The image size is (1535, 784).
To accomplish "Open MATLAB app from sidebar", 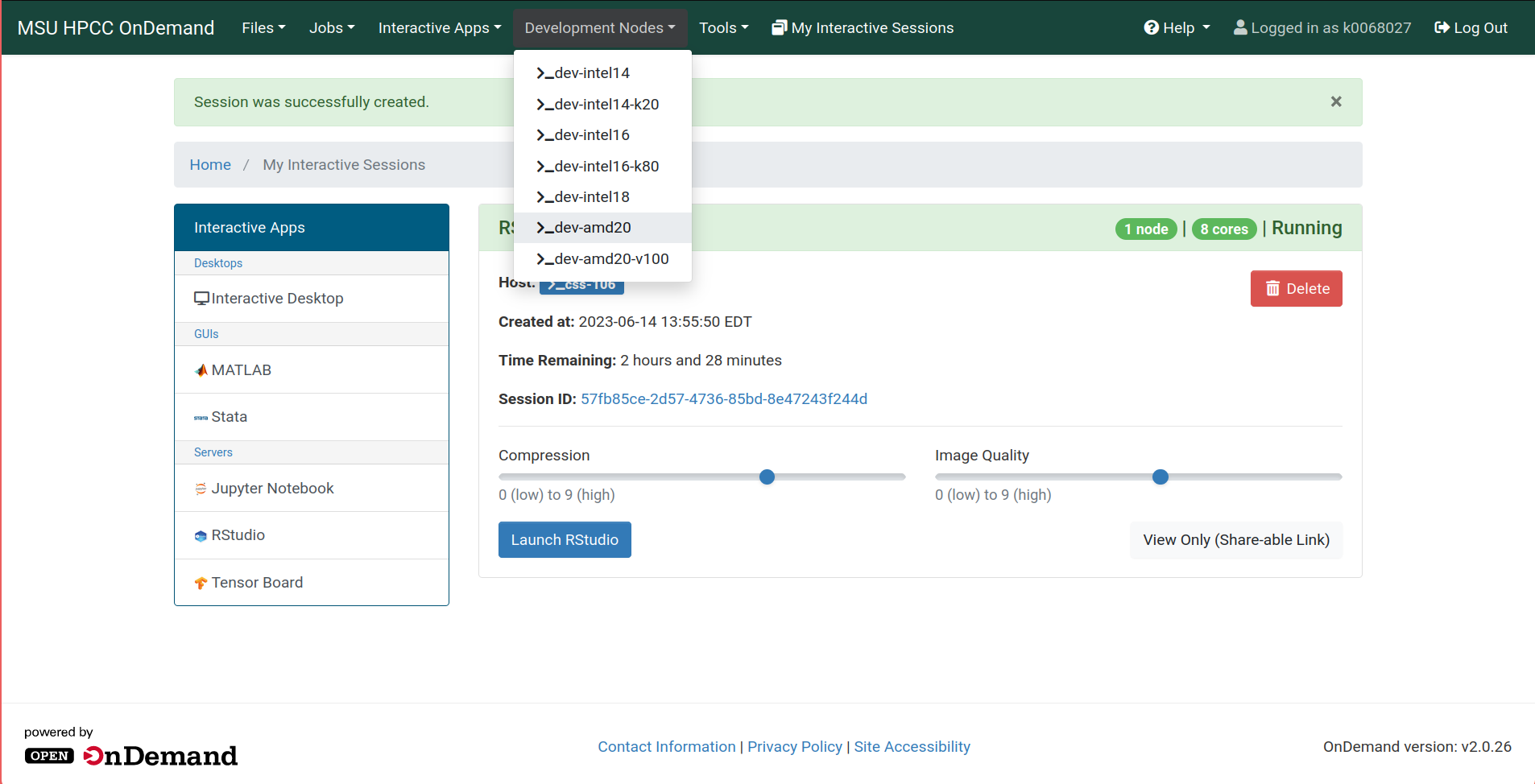I will pos(312,370).
